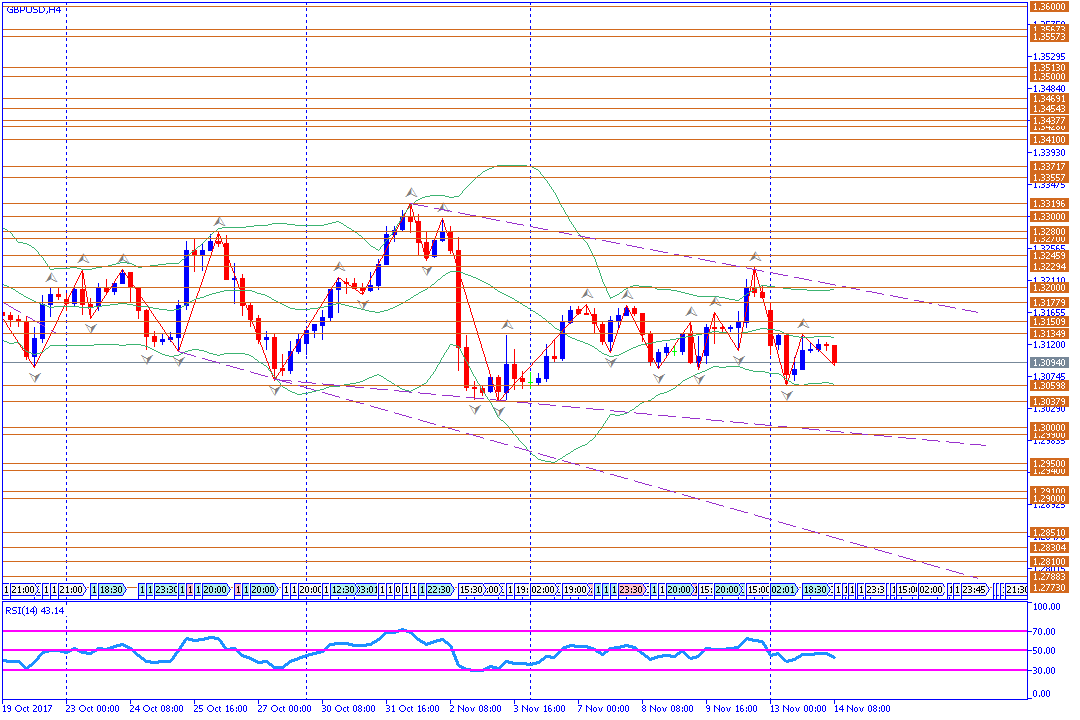This screenshot has width=1080, height=720.
Task: Click the 13 Nov 00:00 time axis label
Action: point(799,709)
